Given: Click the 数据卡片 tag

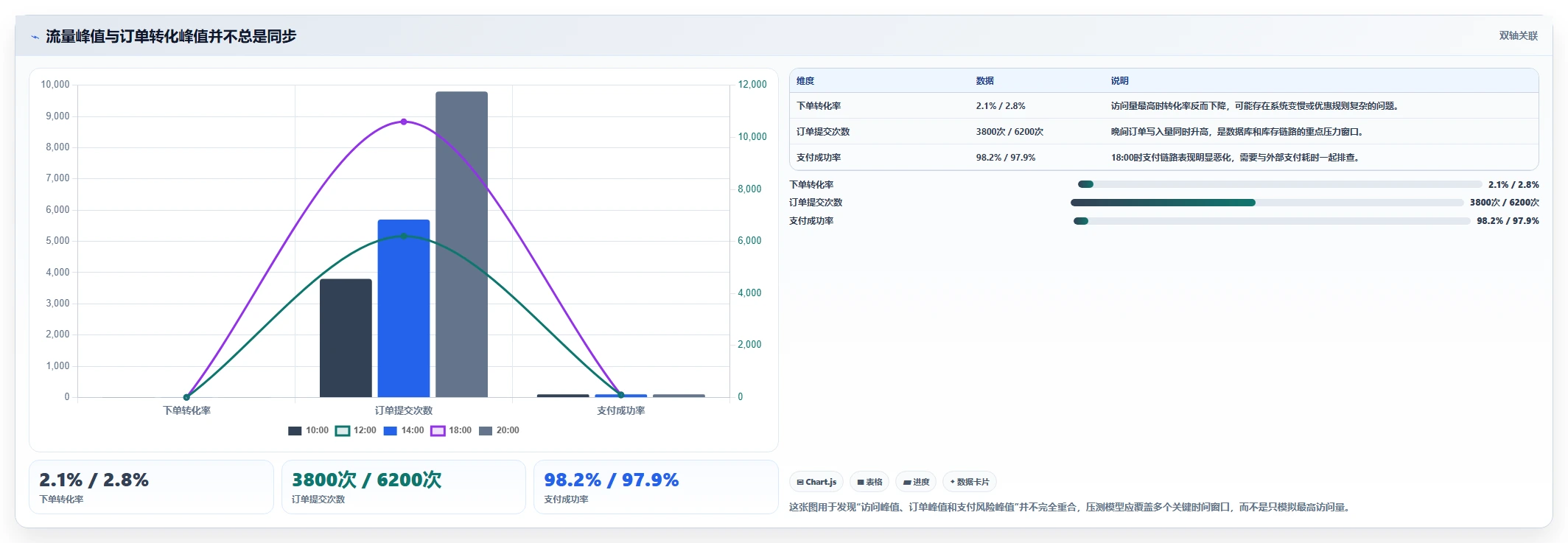Looking at the screenshot, I should point(970,482).
